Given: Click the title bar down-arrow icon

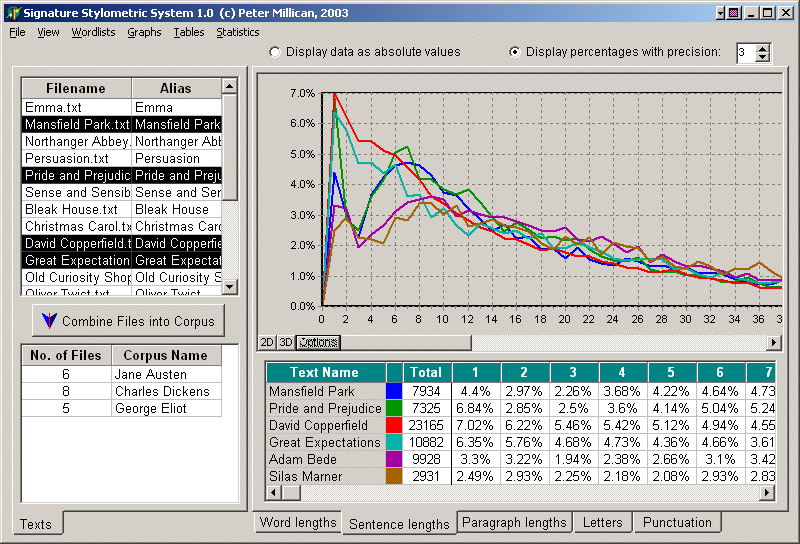Looking at the screenshot, I should click(721, 13).
